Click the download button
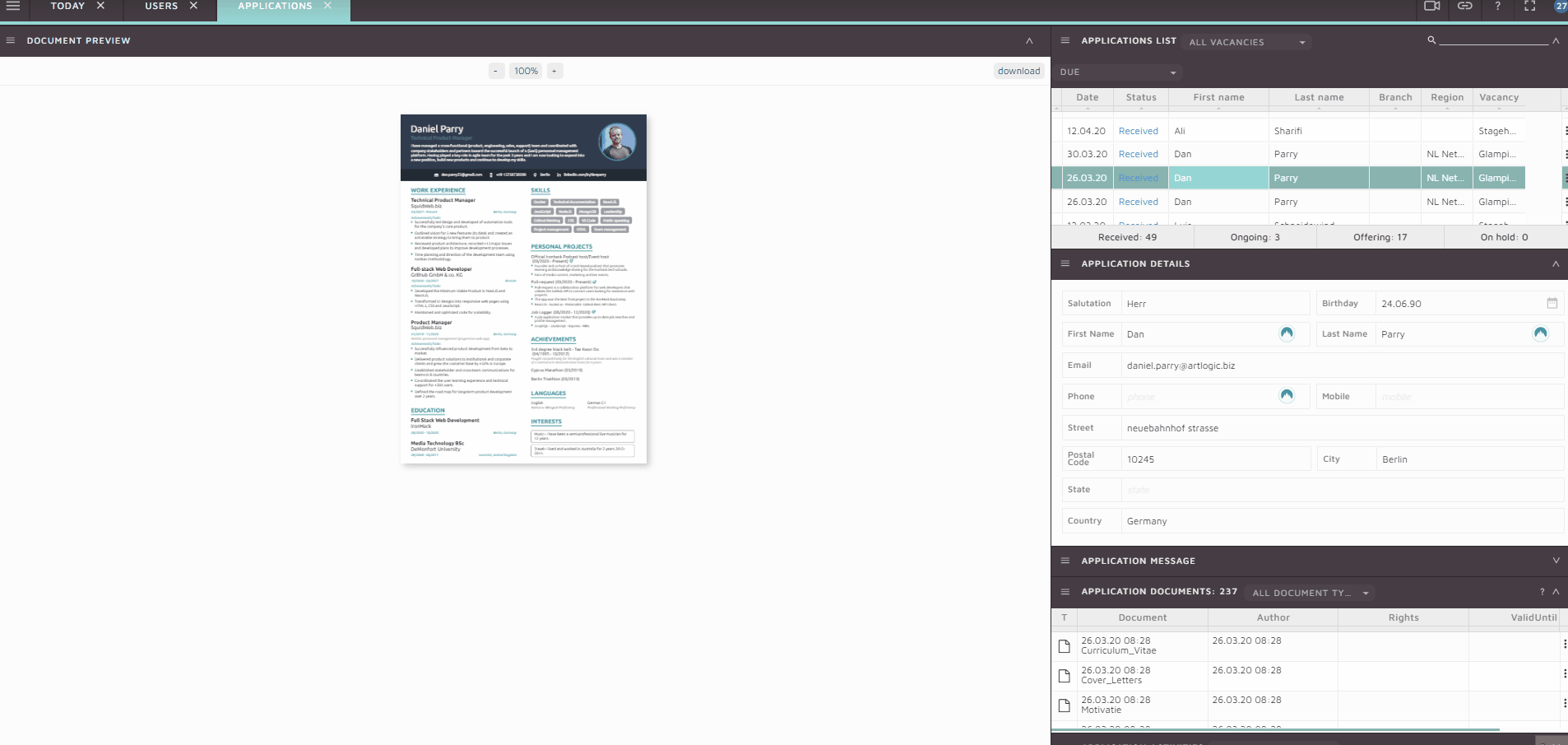 (1019, 71)
